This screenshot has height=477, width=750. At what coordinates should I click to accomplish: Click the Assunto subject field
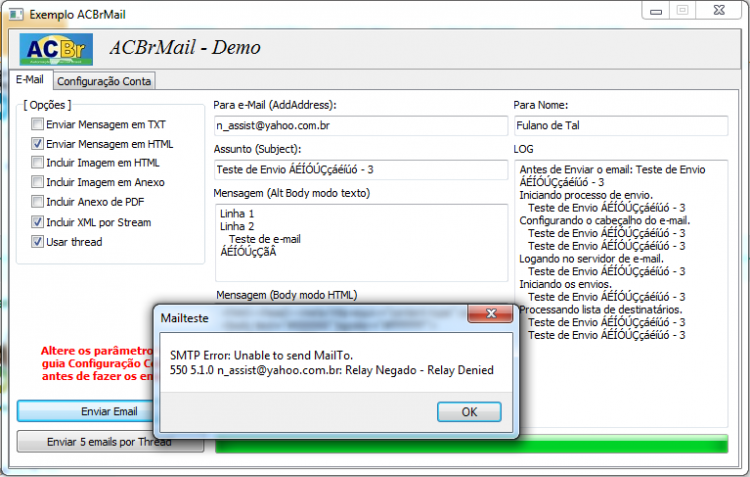(361, 169)
